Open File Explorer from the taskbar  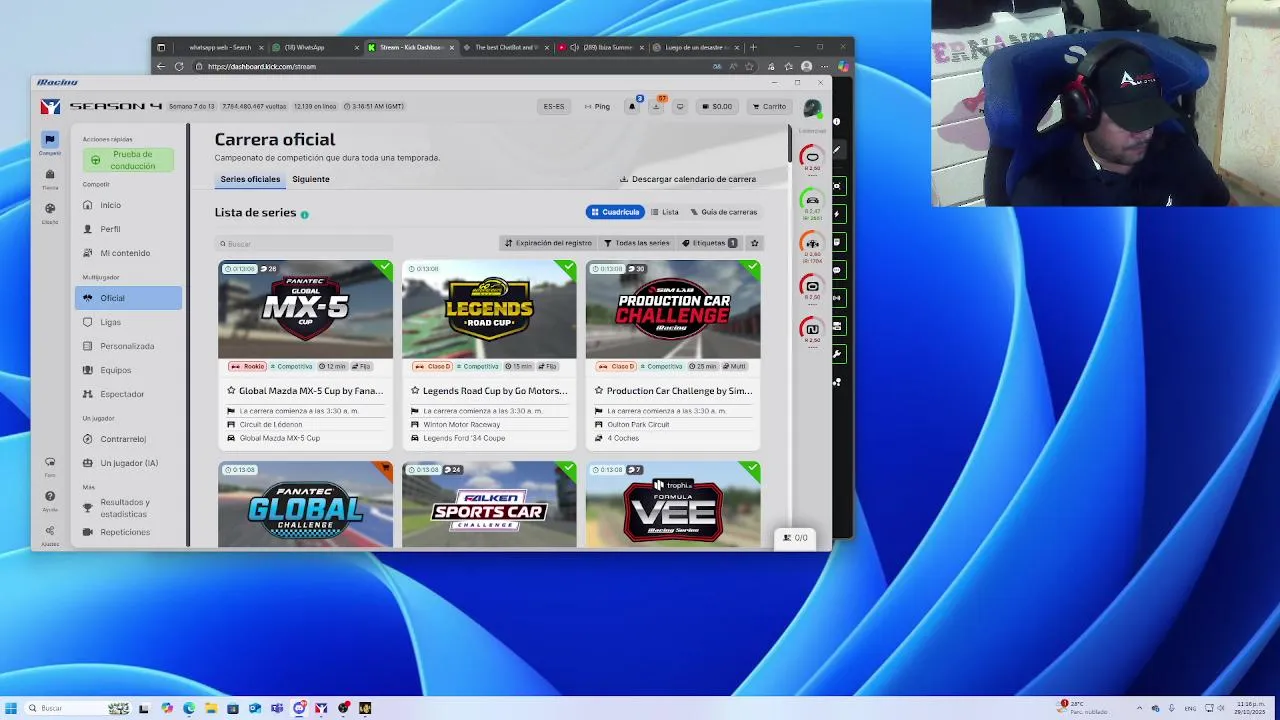(x=211, y=708)
